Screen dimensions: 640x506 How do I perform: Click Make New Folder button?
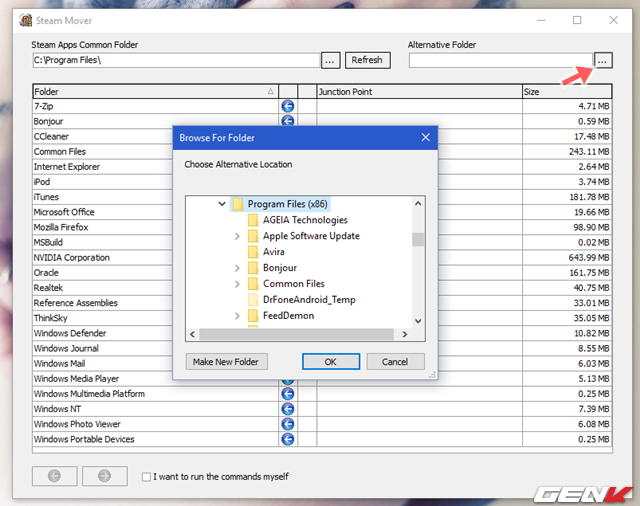click(227, 362)
